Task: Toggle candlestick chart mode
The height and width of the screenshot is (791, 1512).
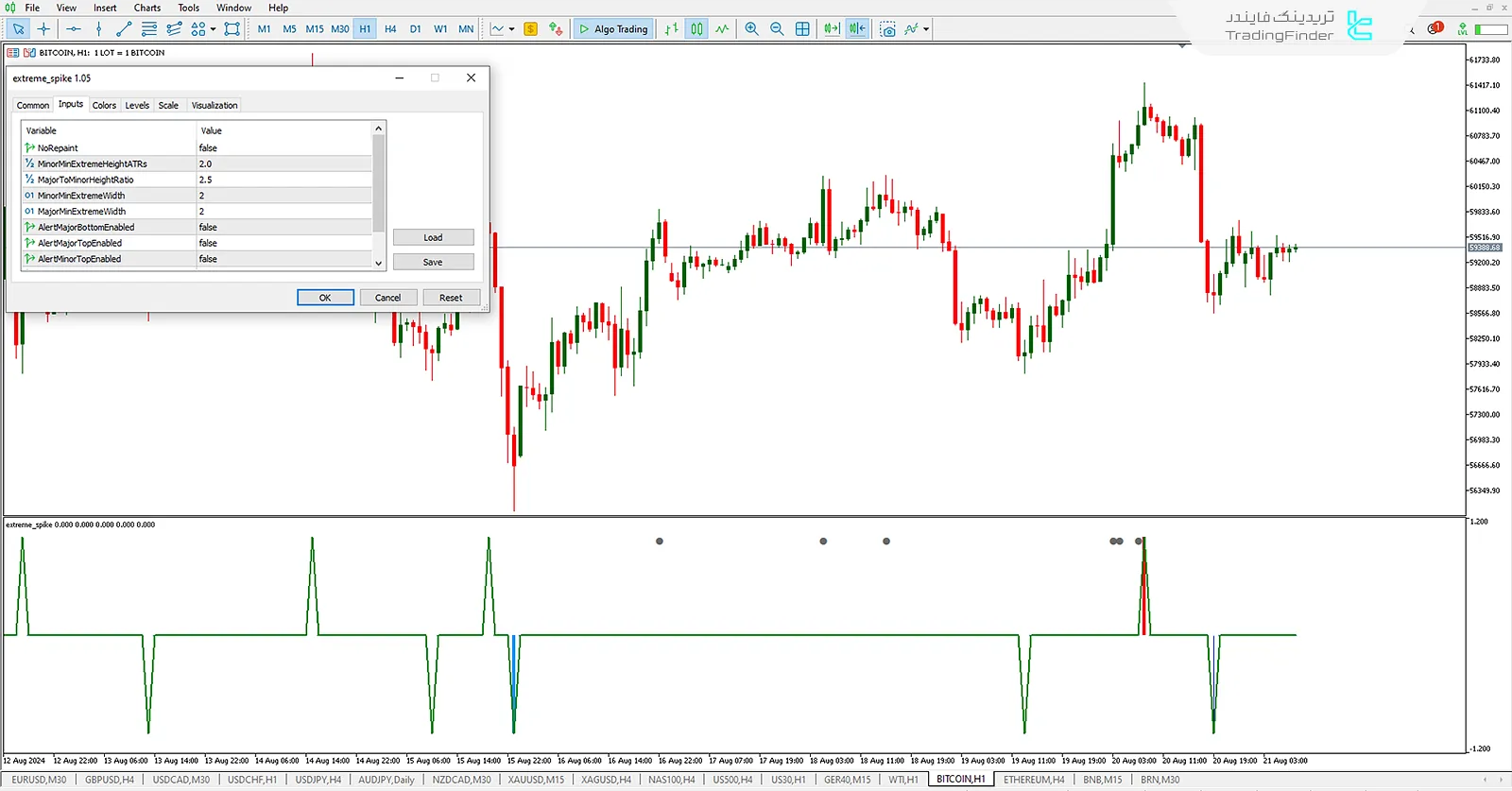Action: [x=696, y=29]
